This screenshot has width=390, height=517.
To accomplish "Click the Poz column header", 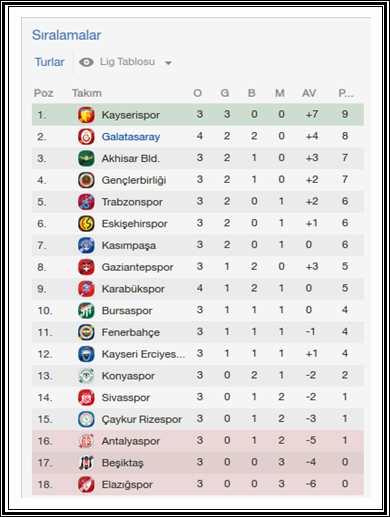I will (x=43, y=93).
